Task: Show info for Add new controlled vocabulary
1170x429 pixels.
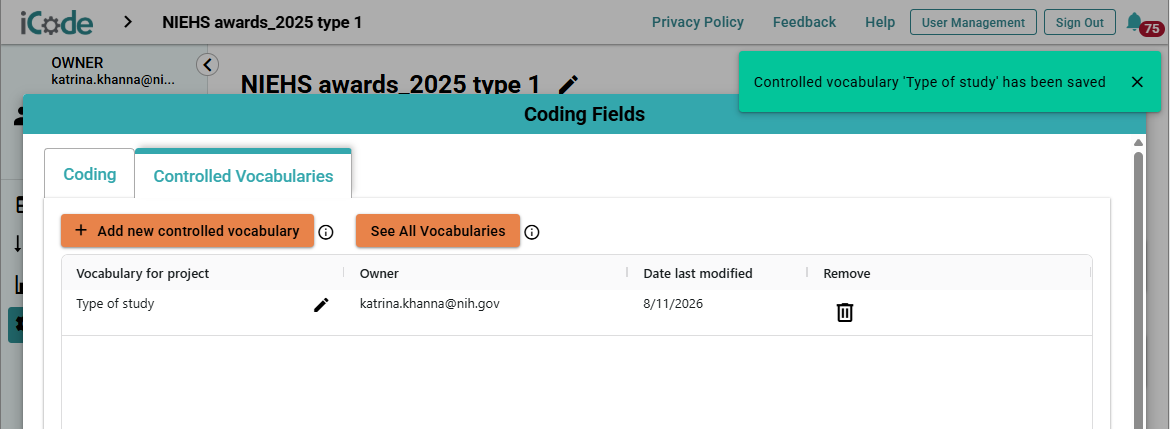Action: click(325, 232)
